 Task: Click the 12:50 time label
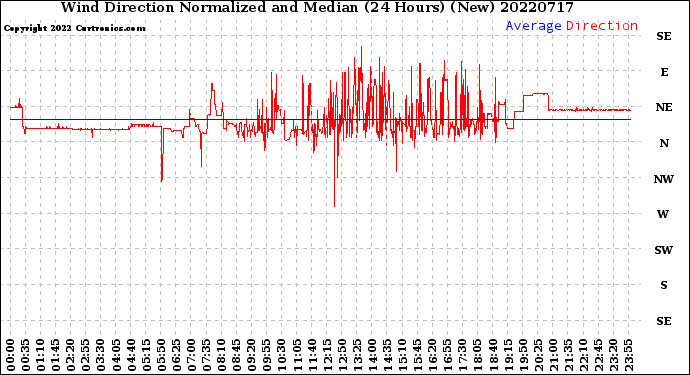point(341,355)
